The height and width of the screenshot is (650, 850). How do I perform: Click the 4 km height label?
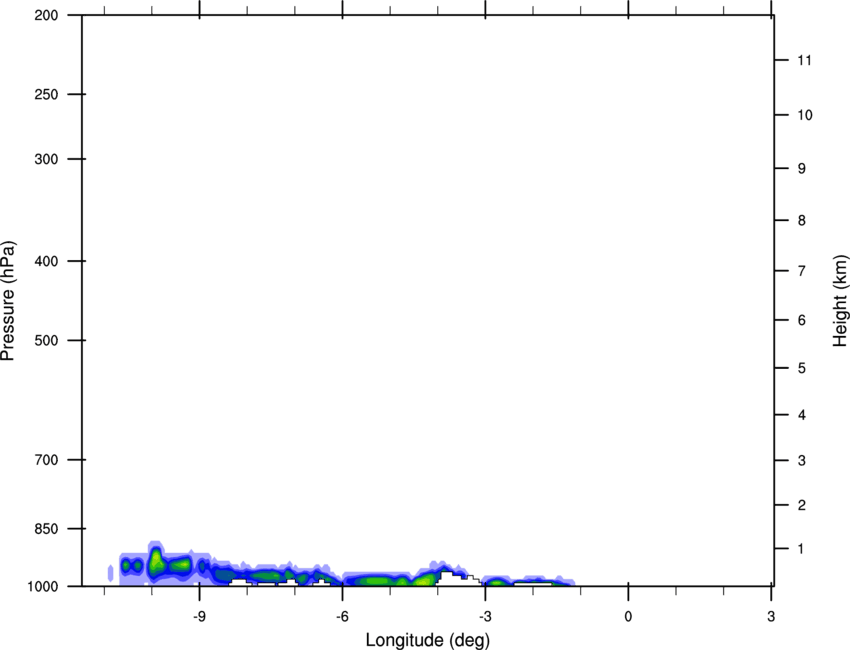pyautogui.click(x=802, y=415)
